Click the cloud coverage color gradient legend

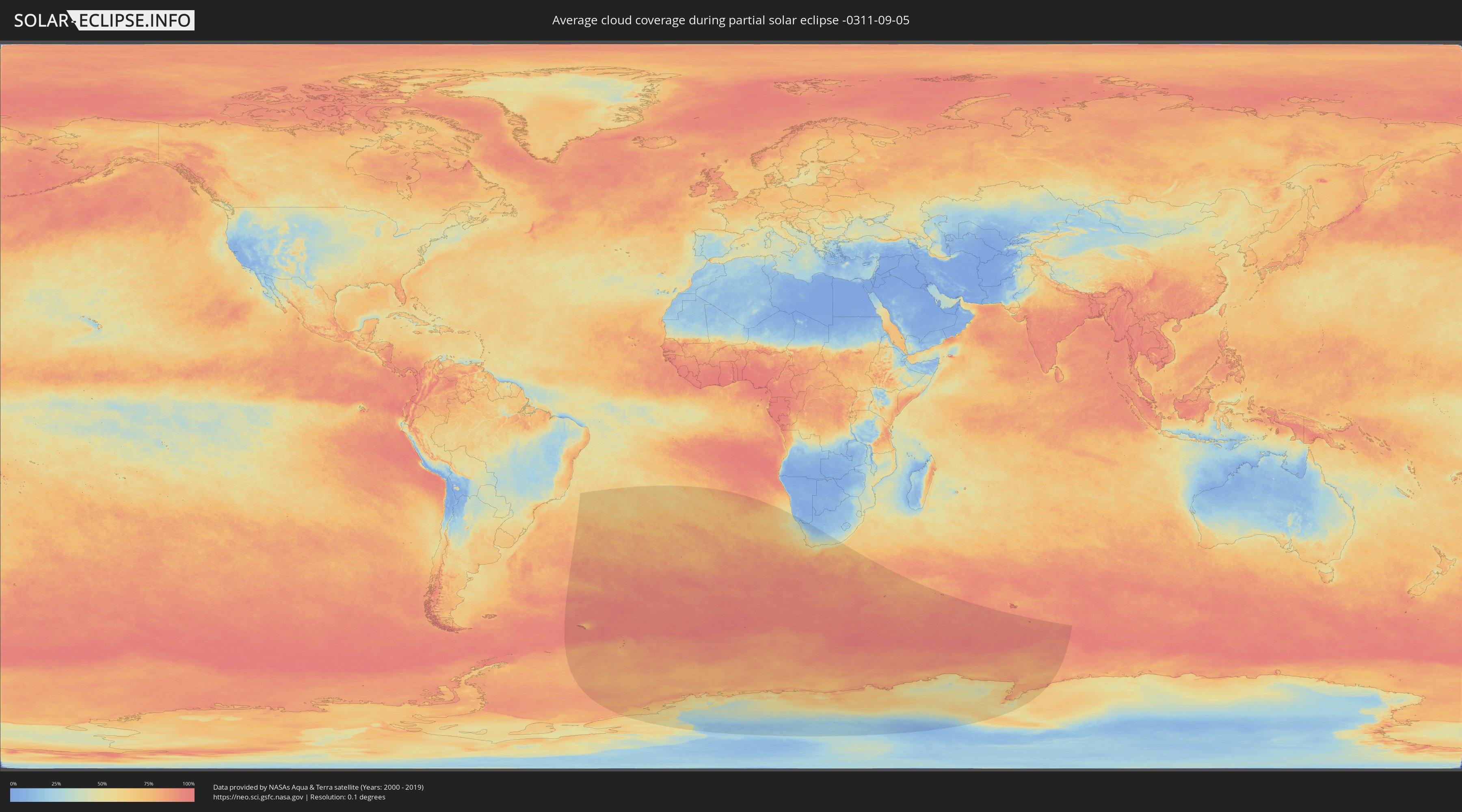(x=102, y=795)
